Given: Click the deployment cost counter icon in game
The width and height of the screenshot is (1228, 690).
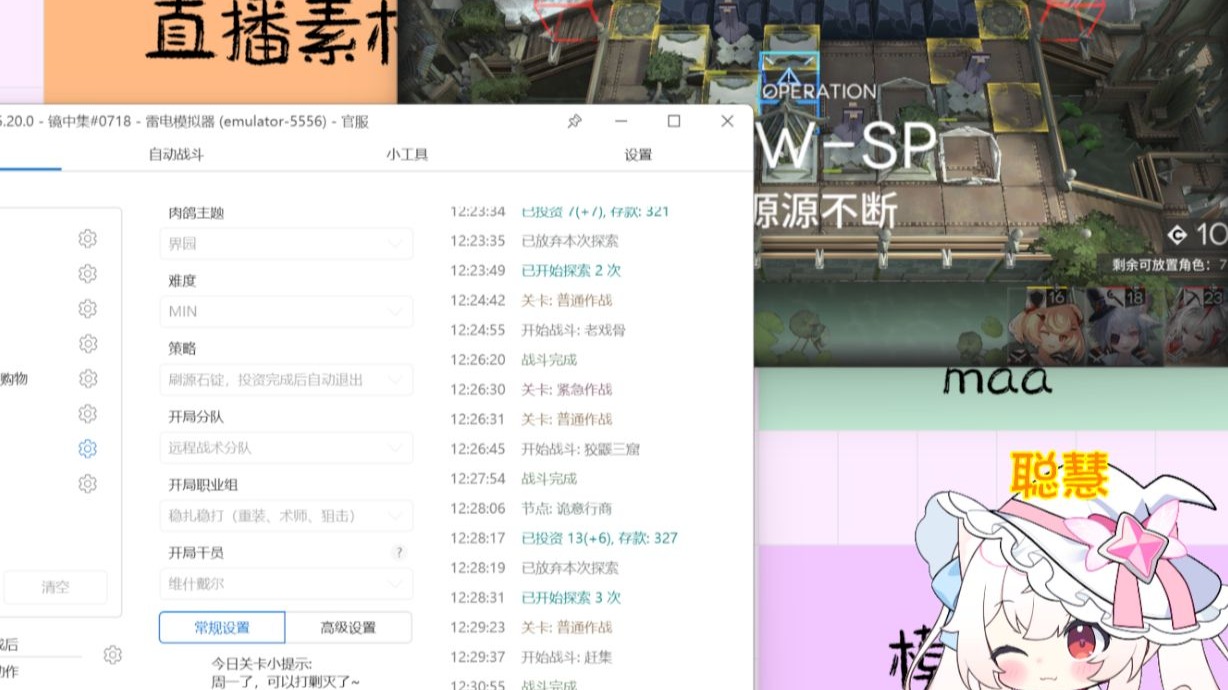Looking at the screenshot, I should click(1178, 235).
